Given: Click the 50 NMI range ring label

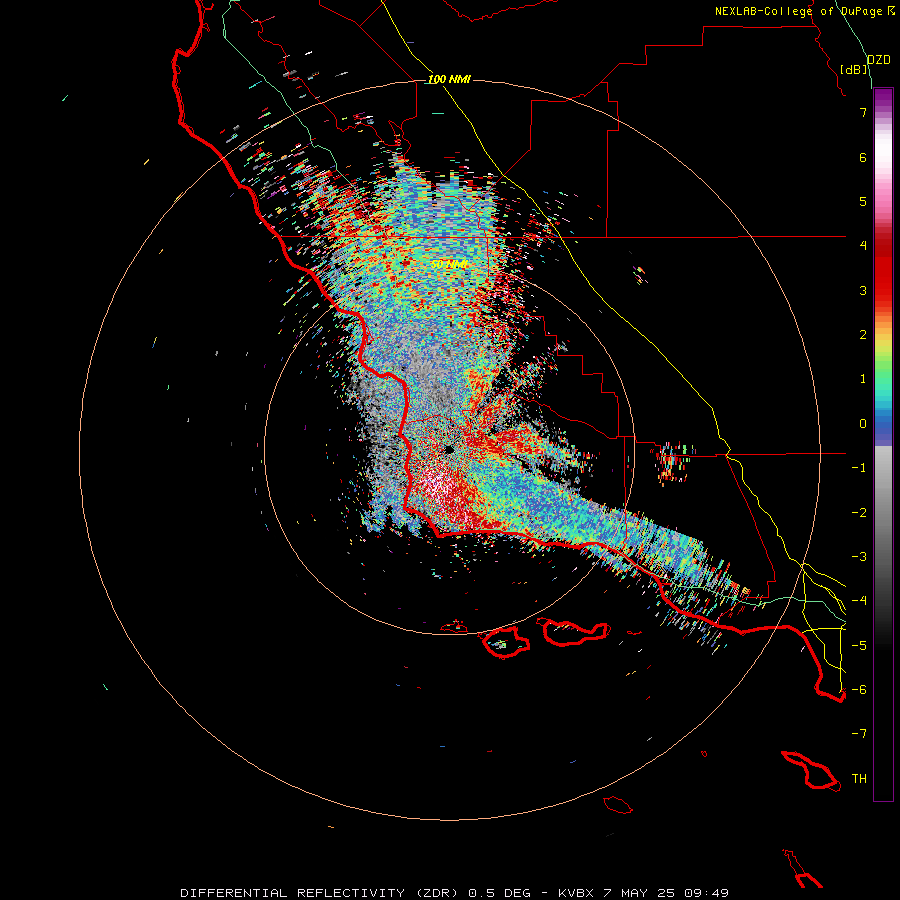Looking at the screenshot, I should pyautogui.click(x=449, y=264).
